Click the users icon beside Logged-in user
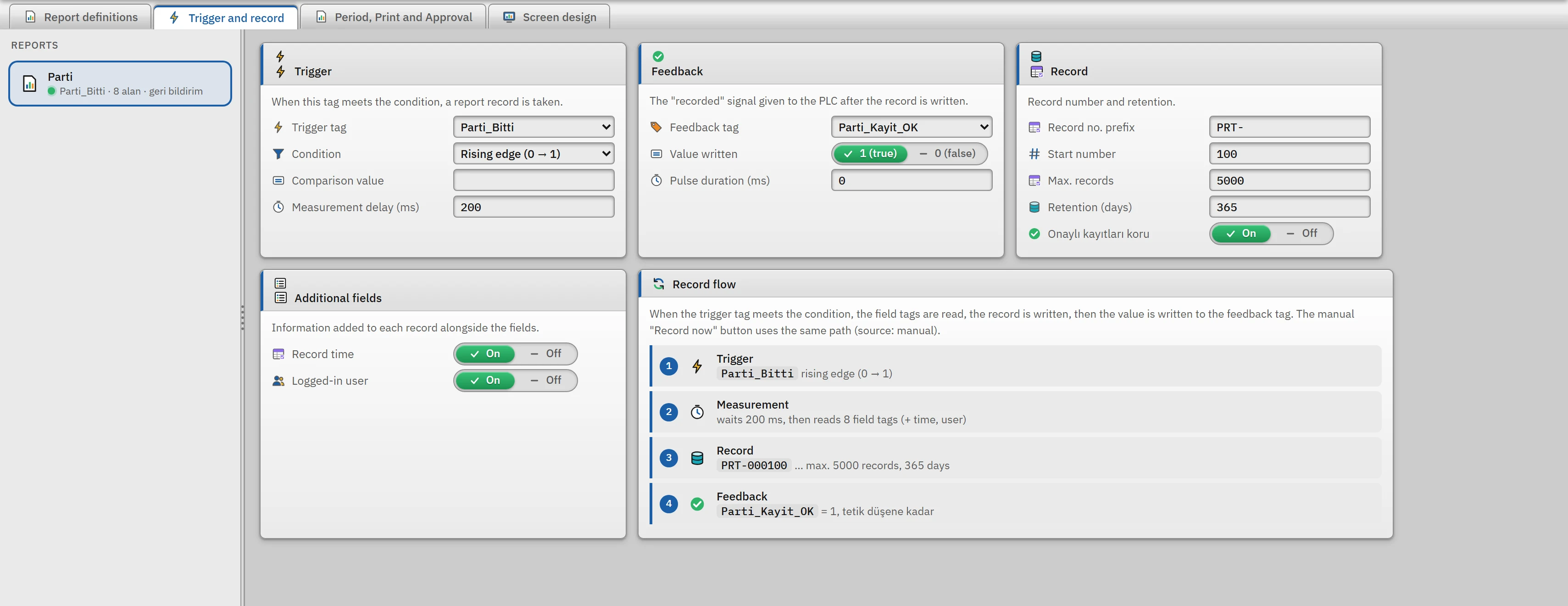 pyautogui.click(x=278, y=381)
